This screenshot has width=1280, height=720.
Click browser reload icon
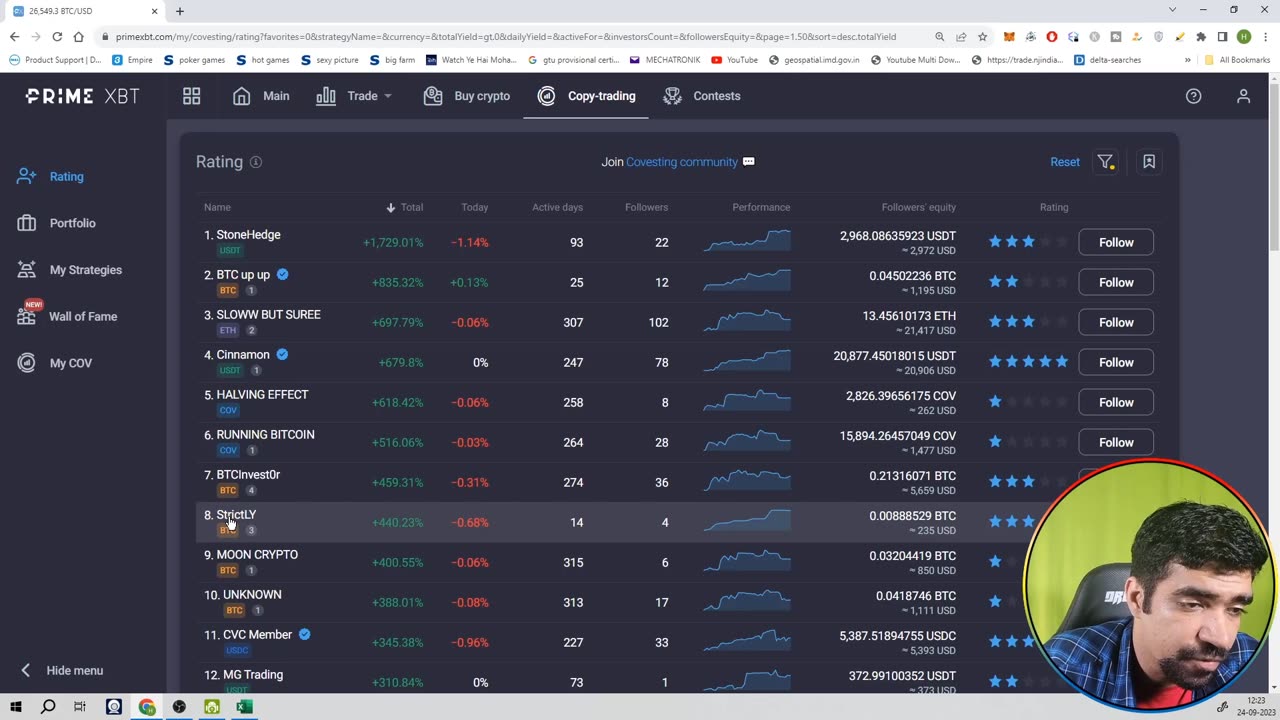tap(57, 37)
